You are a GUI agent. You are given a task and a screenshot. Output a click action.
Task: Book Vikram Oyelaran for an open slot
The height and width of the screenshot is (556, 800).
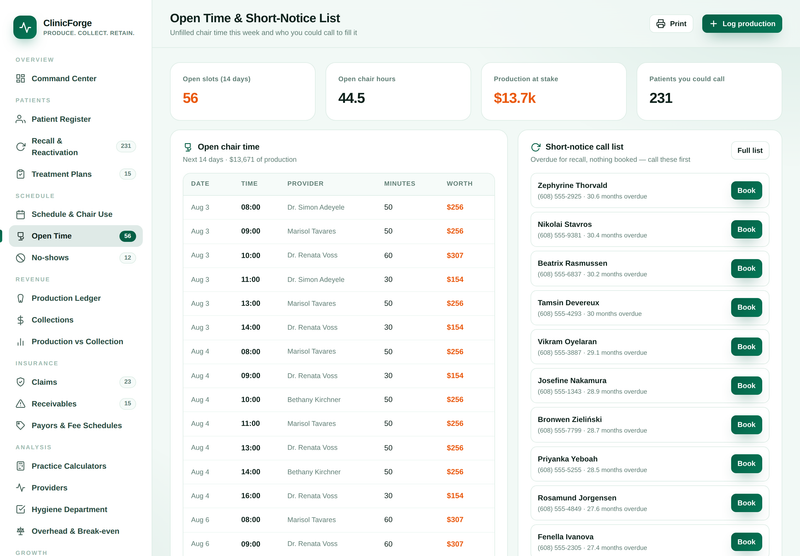click(746, 347)
